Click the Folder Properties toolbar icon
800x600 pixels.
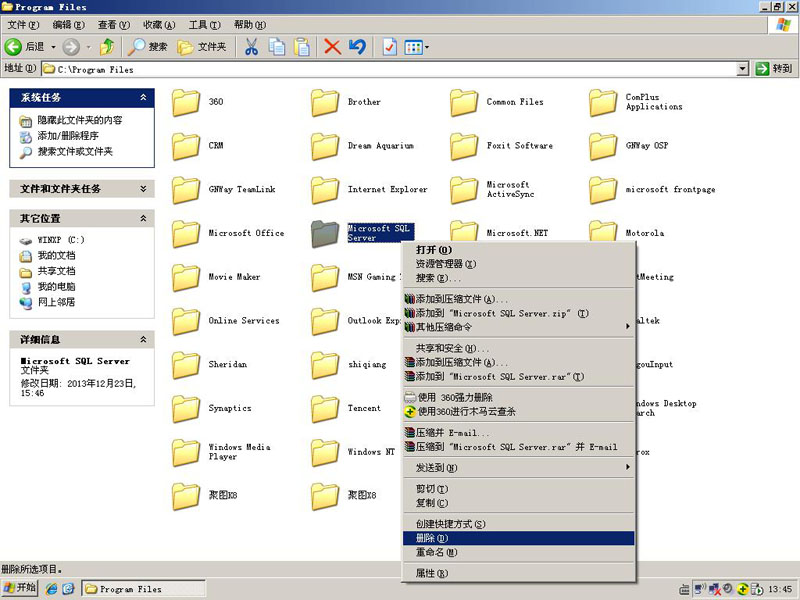(x=390, y=47)
